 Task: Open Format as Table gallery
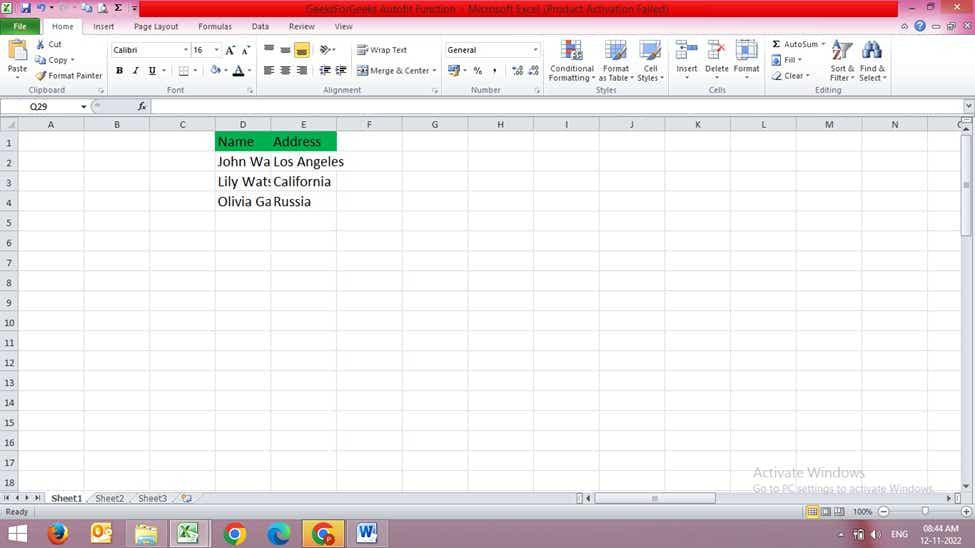pos(616,61)
